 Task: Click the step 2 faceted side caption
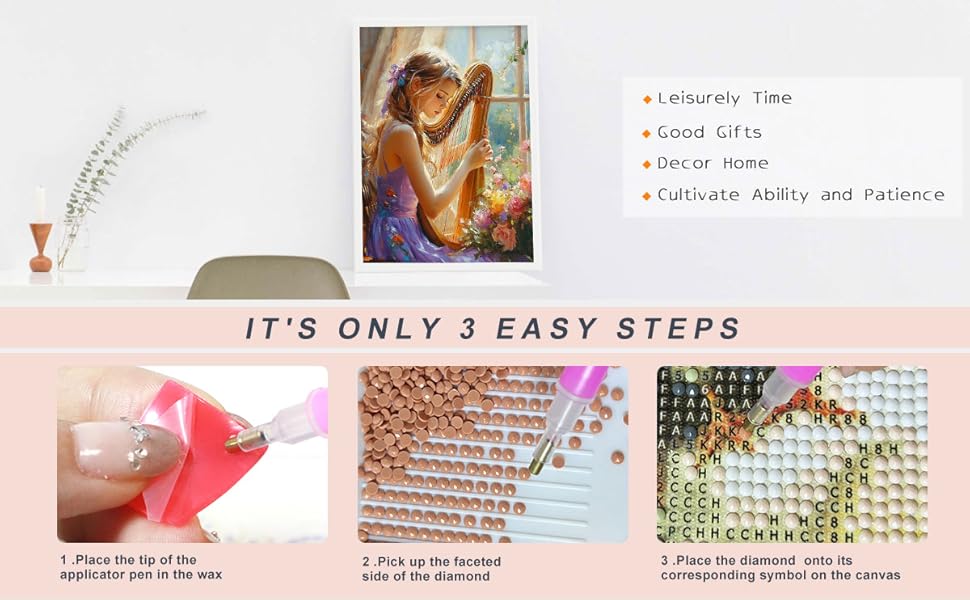[432, 569]
